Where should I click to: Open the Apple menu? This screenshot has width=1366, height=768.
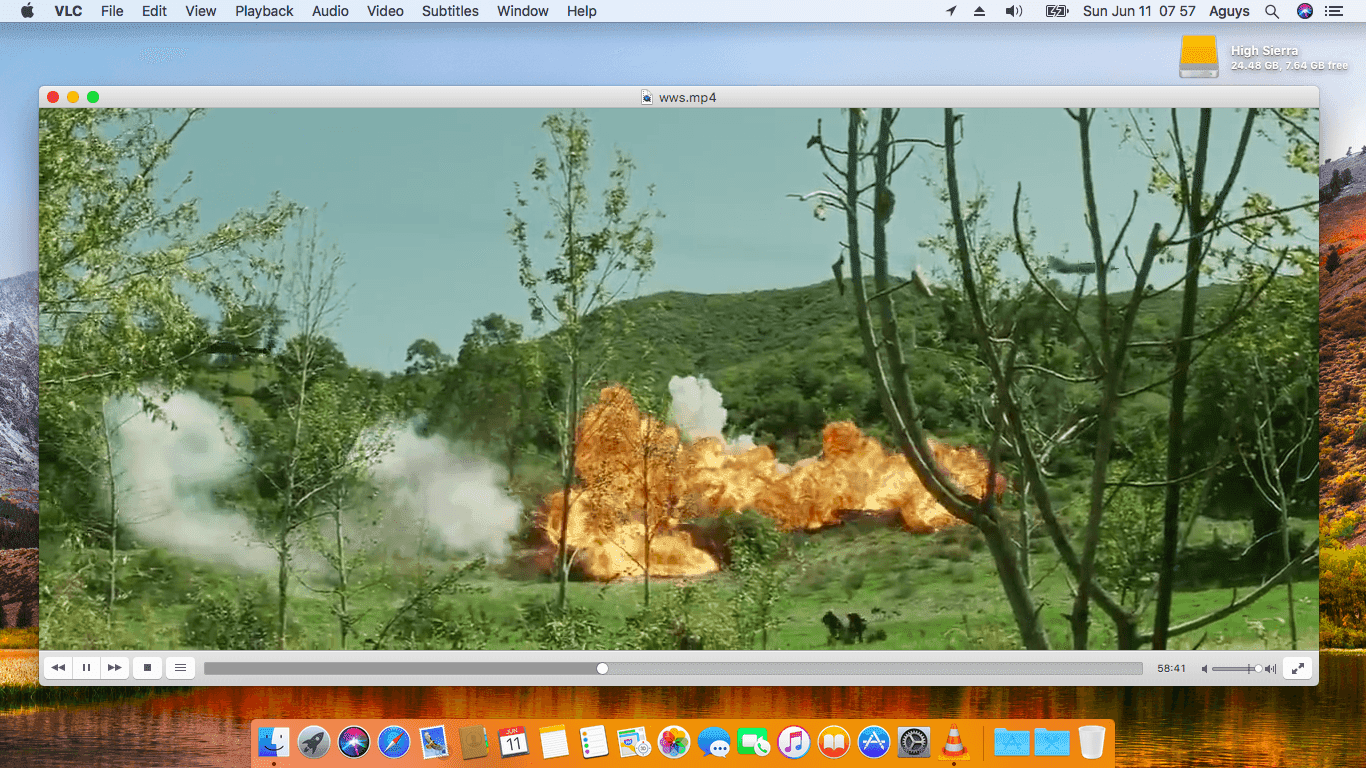pos(27,11)
